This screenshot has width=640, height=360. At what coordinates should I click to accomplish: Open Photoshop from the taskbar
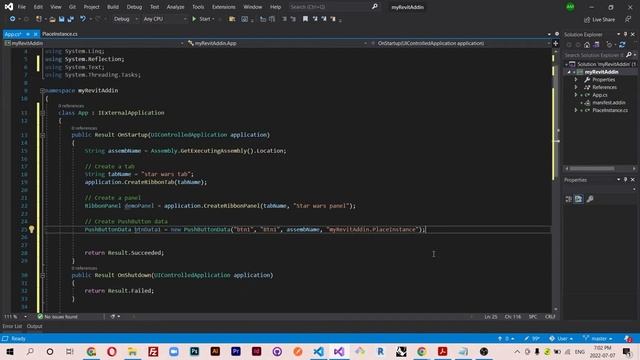click(x=194, y=351)
